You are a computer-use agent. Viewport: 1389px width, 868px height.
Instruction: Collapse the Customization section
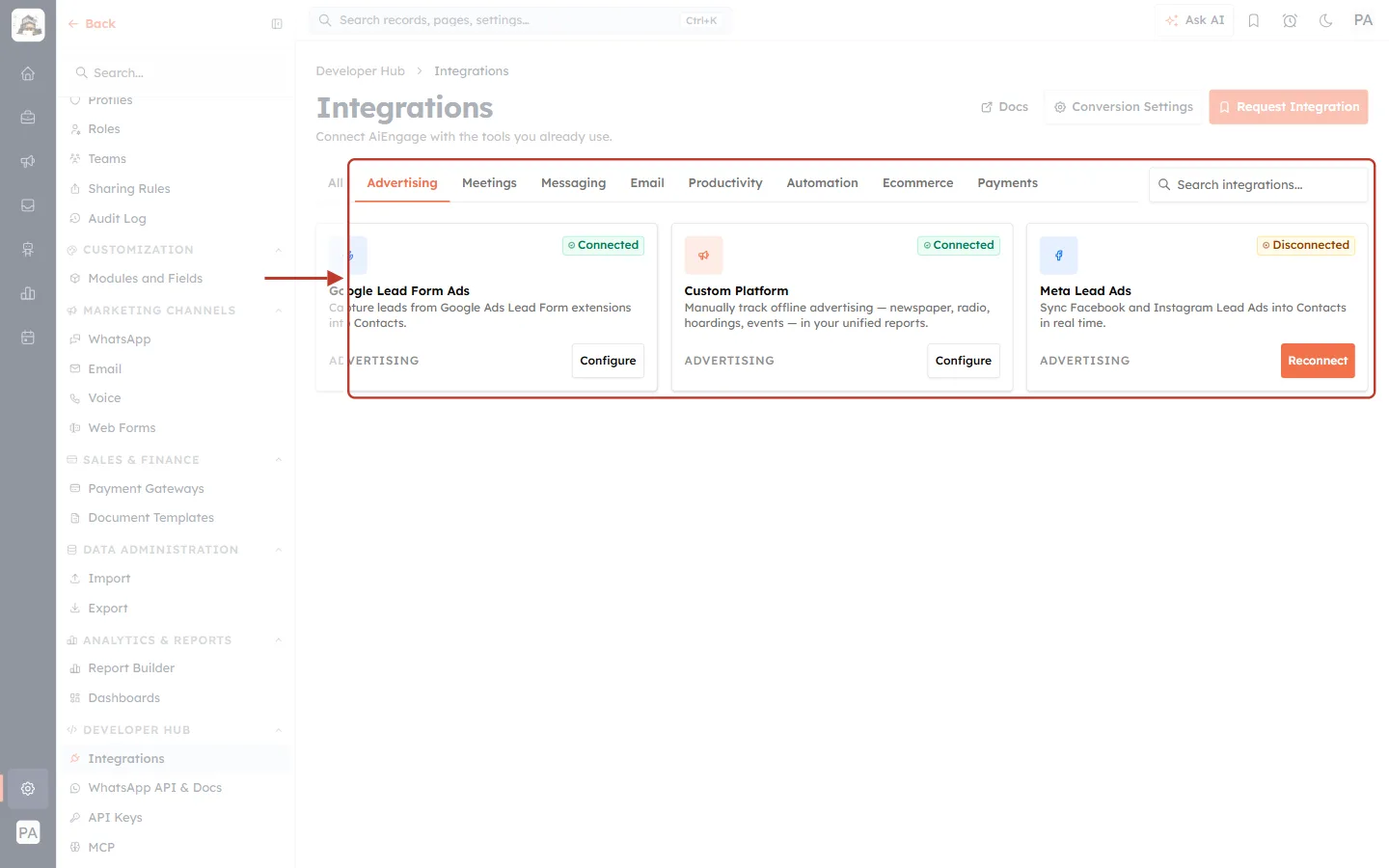tap(278, 250)
